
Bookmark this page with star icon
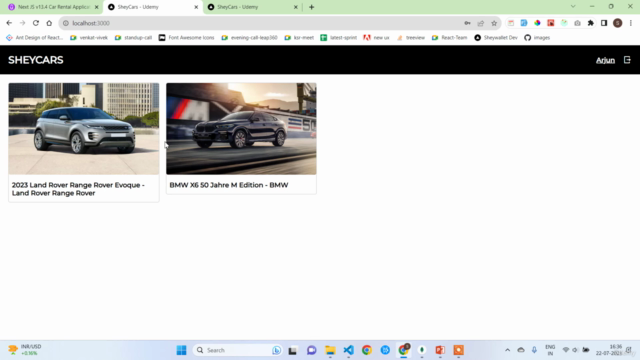494,23
